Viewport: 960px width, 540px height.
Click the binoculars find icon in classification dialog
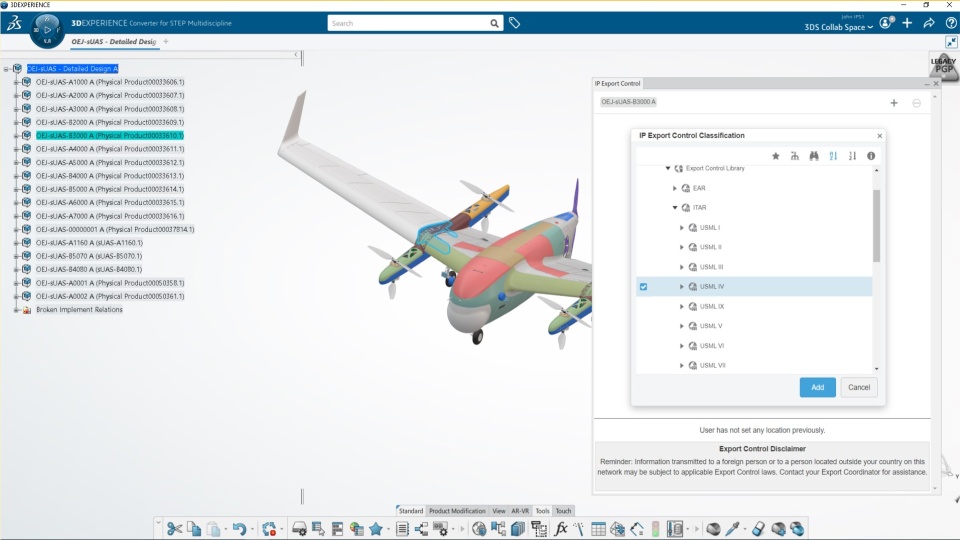coord(814,156)
